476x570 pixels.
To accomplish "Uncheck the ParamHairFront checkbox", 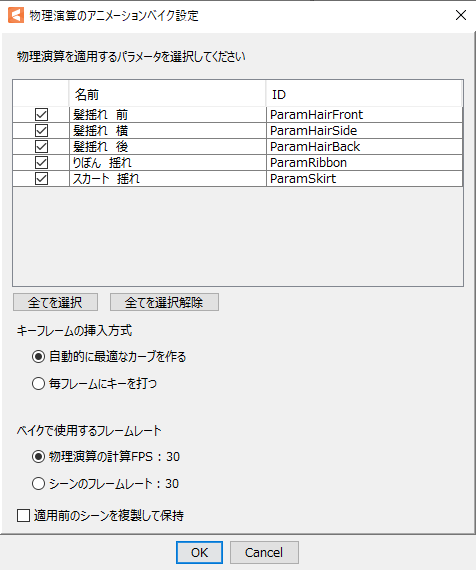I will (41, 115).
